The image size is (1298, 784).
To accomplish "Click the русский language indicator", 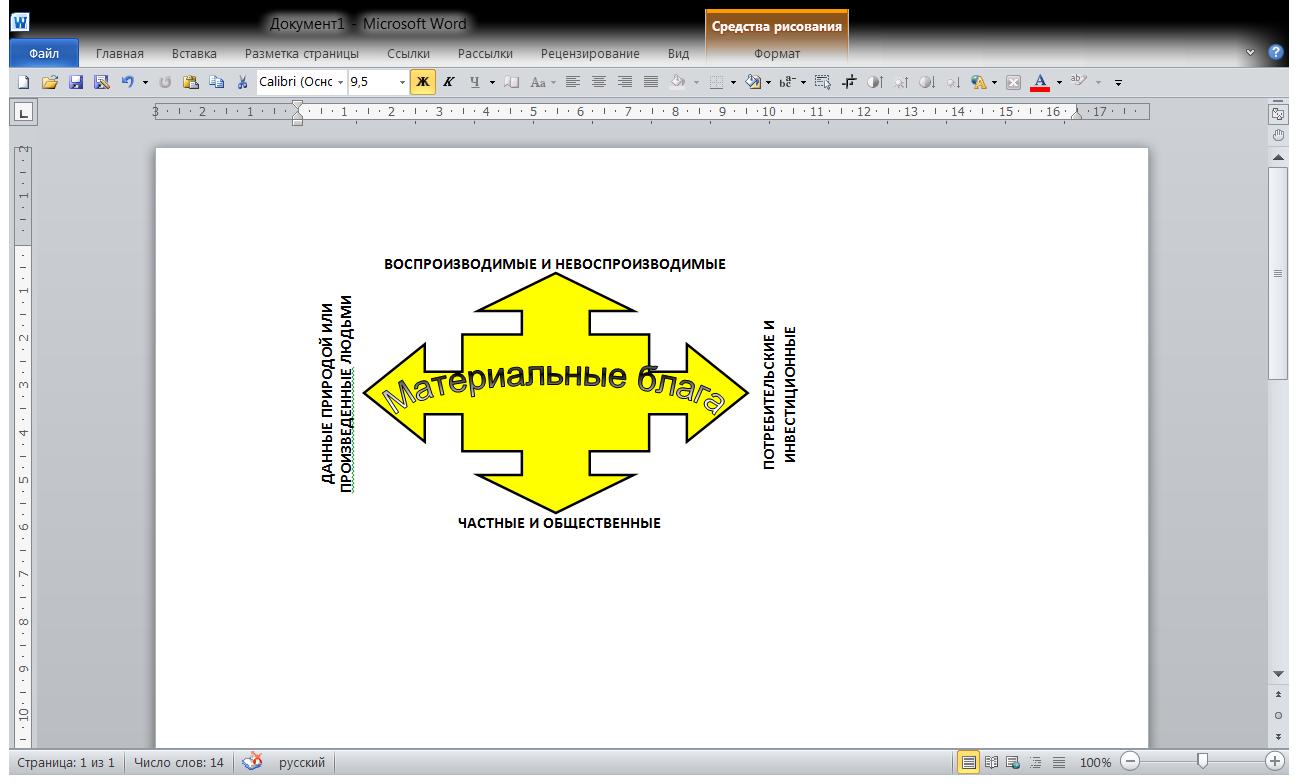I will [302, 763].
